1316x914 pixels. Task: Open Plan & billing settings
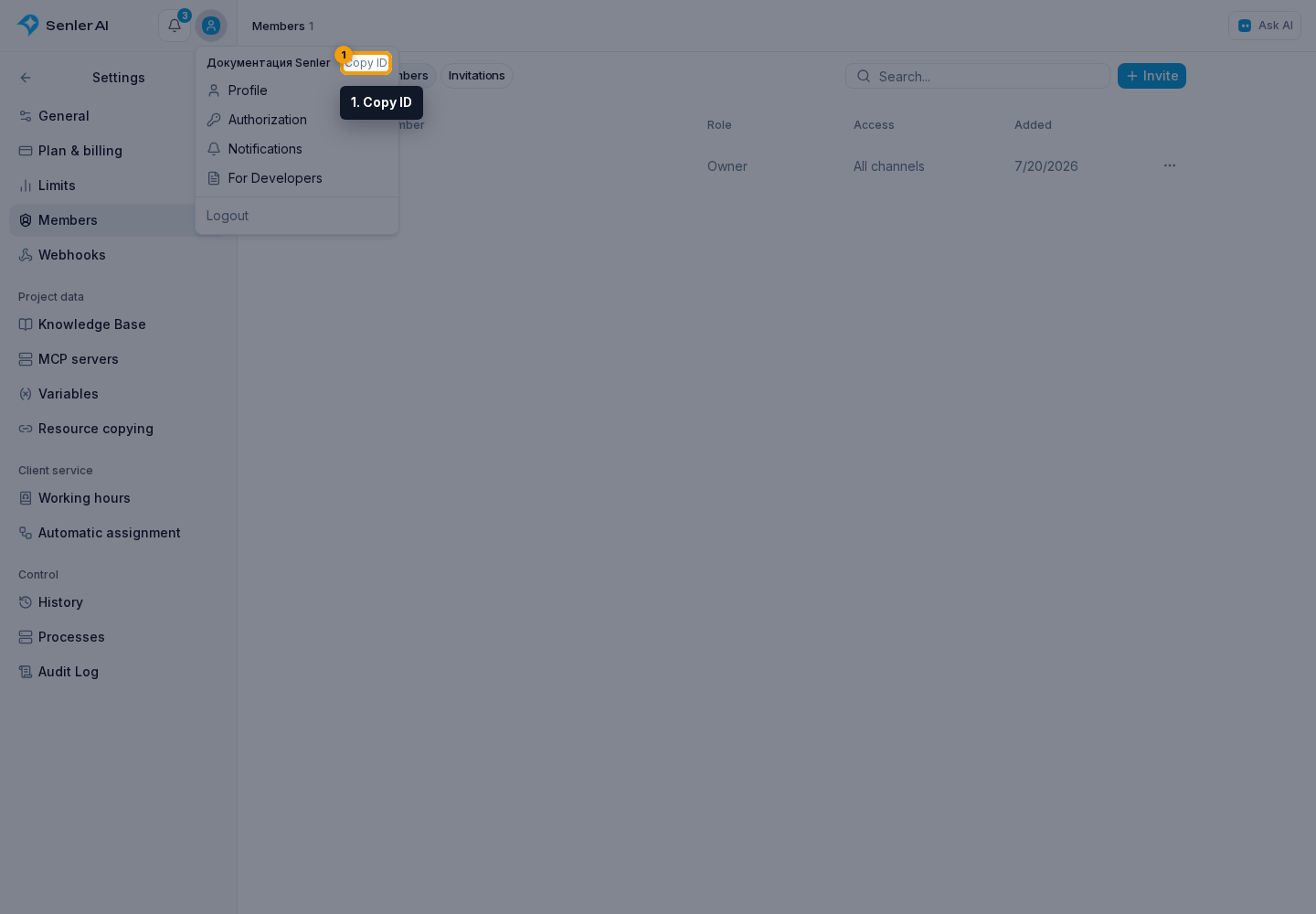[x=117, y=151]
